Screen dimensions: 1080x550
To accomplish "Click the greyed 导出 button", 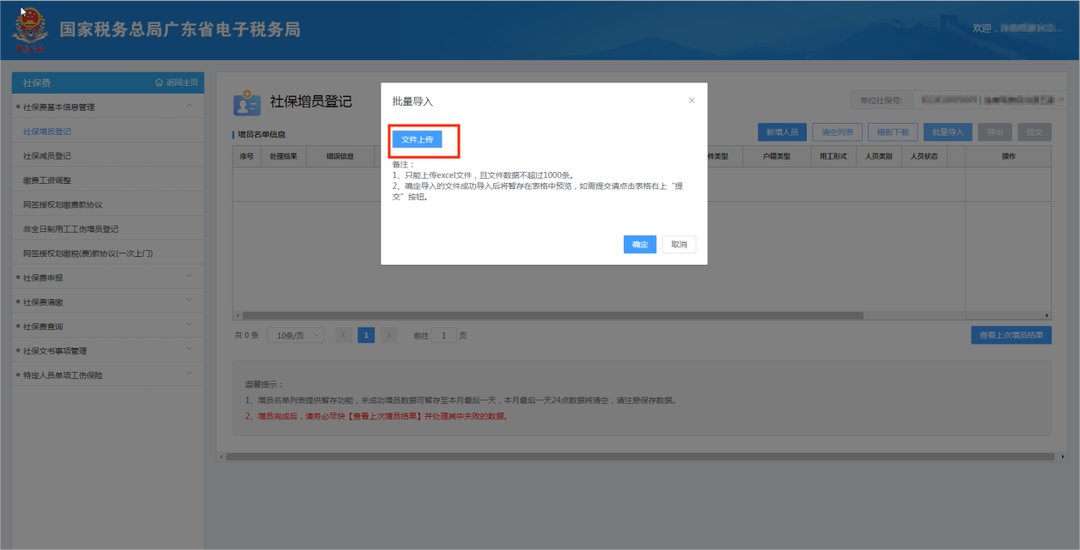I will [x=995, y=132].
